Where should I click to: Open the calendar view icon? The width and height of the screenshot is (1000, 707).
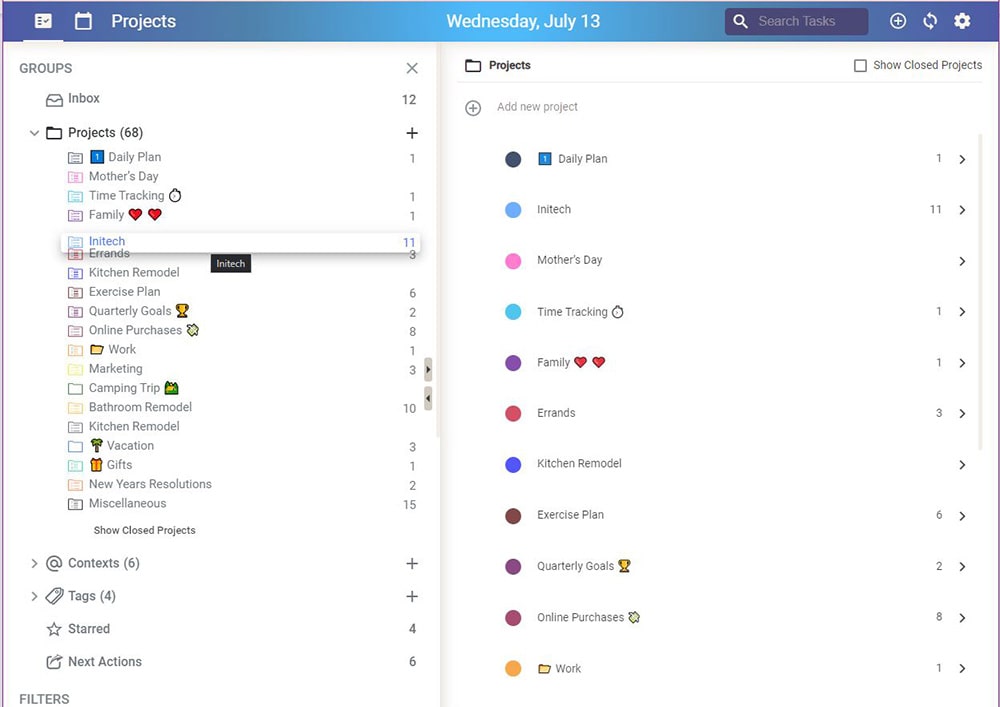point(84,21)
